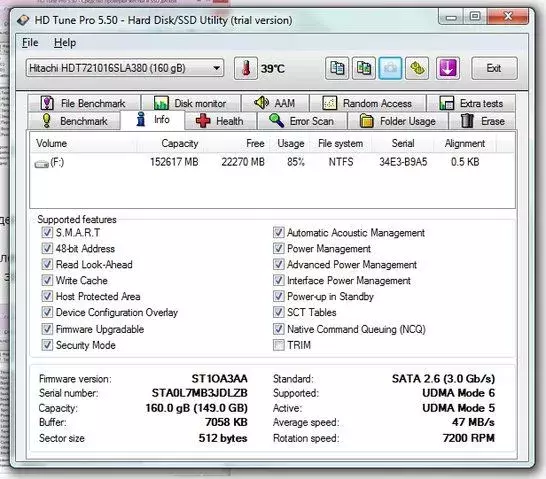This screenshot has width=546, height=479.
Task: Open the options wrench icon
Action: click(x=417, y=68)
